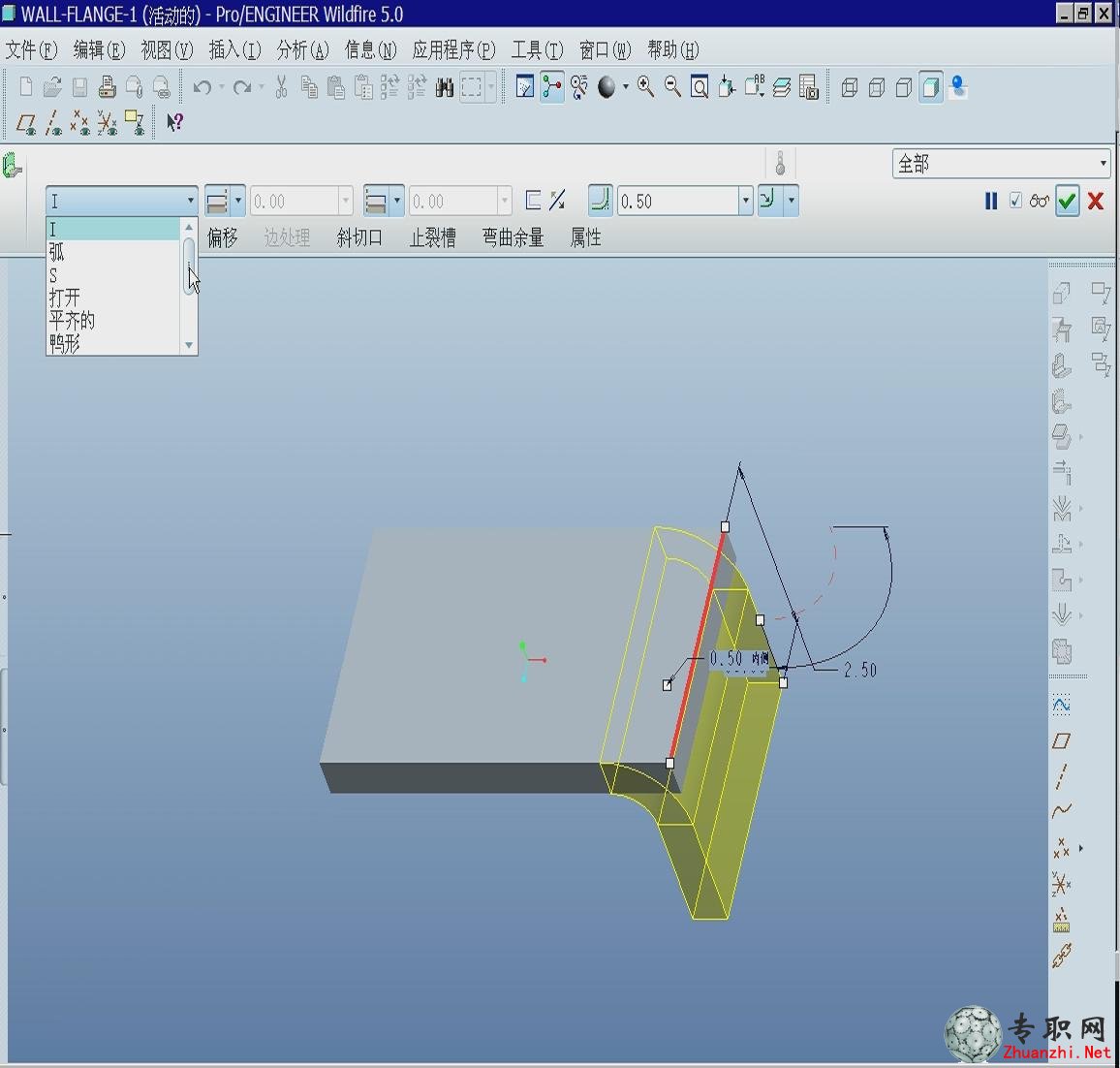Click the shaded sphere appearance icon
This screenshot has height=1068, width=1120.
coord(607,87)
